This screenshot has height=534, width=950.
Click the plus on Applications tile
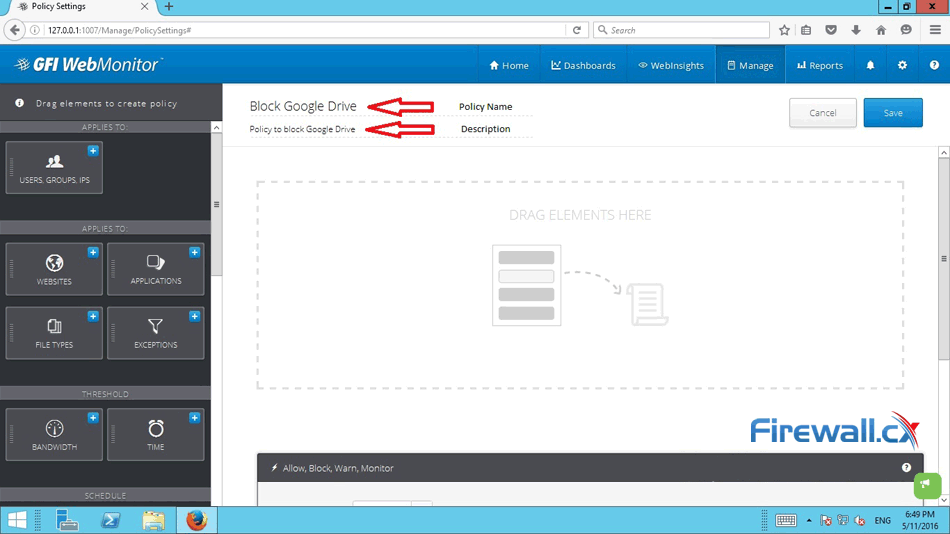click(x=194, y=252)
